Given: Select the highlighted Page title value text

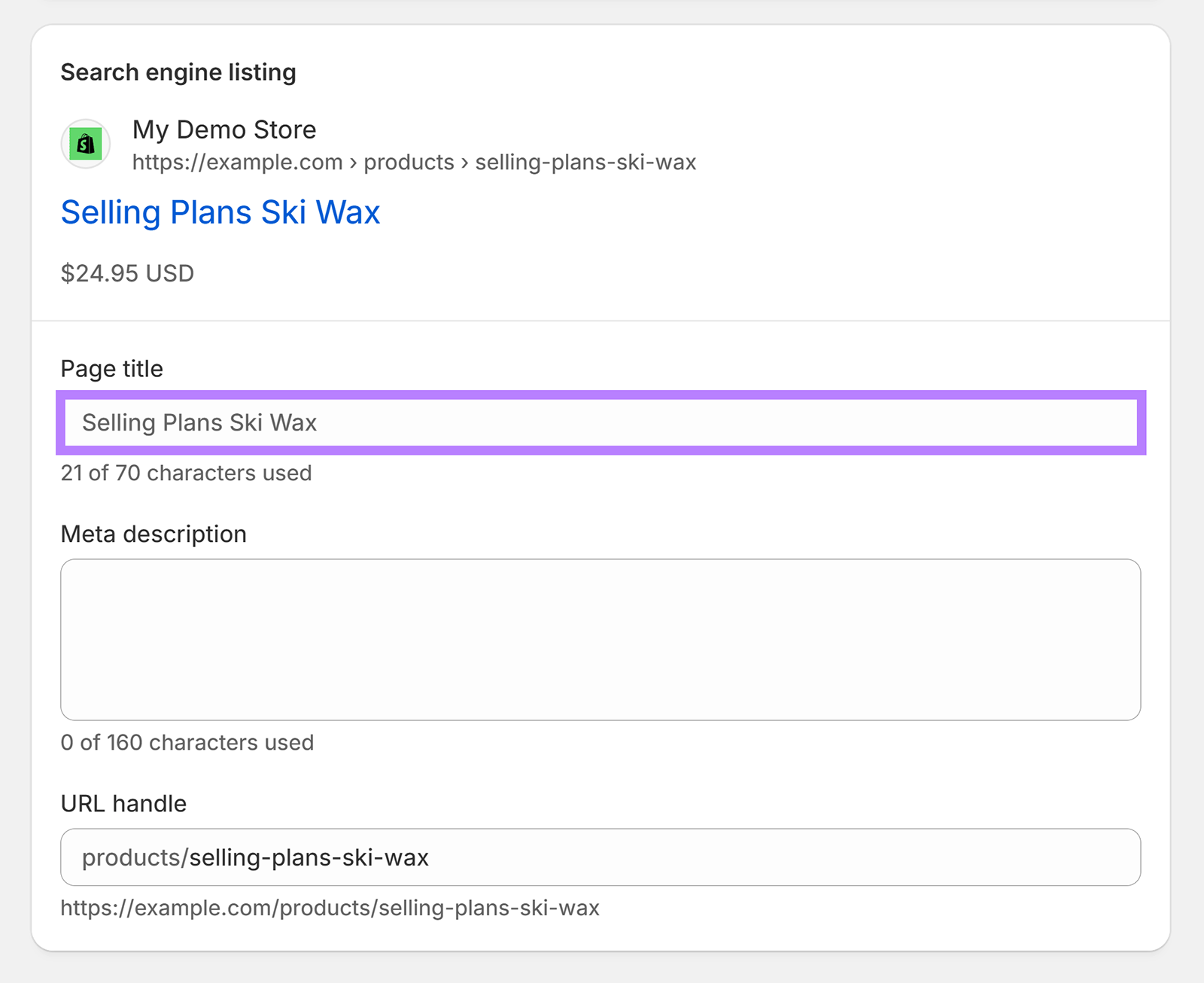Looking at the screenshot, I should click(x=199, y=422).
